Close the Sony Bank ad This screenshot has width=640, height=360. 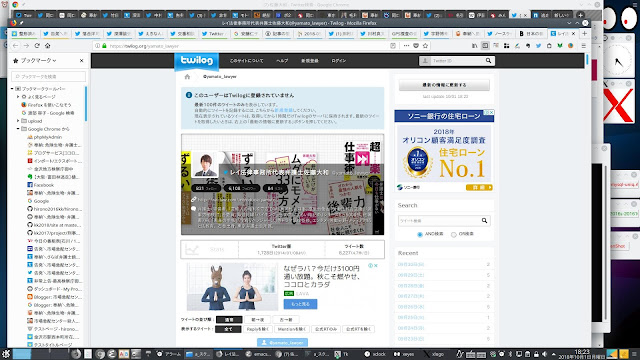pyautogui.click(x=491, y=112)
